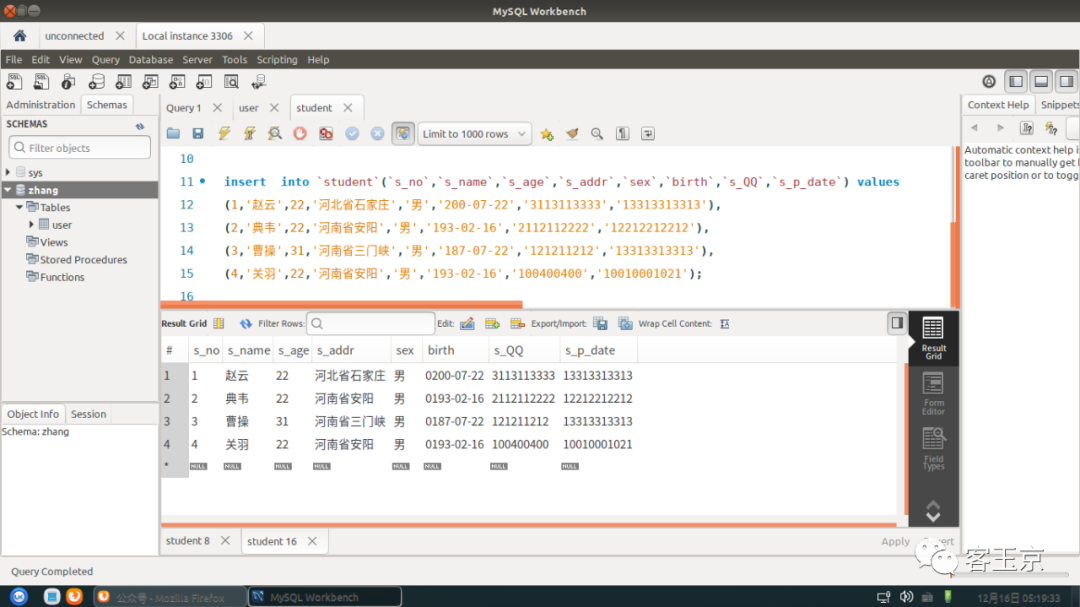Open a script file in editor
Viewport: 1080px width, 607px height.
tap(173, 134)
